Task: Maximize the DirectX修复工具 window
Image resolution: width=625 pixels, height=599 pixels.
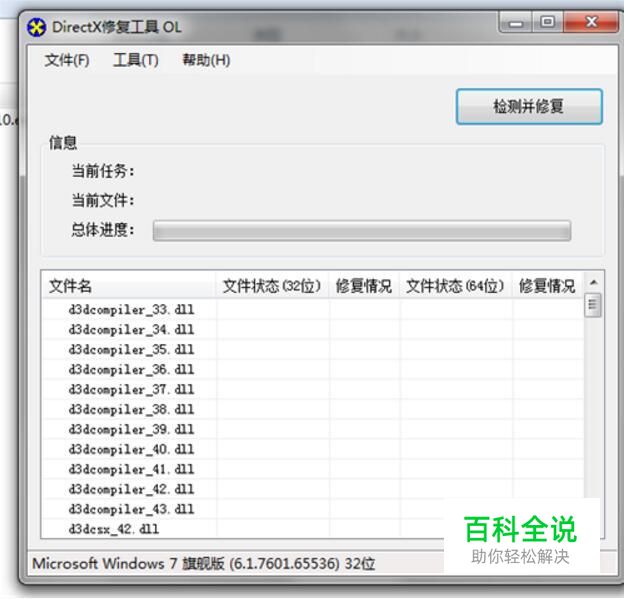Action: coord(548,22)
